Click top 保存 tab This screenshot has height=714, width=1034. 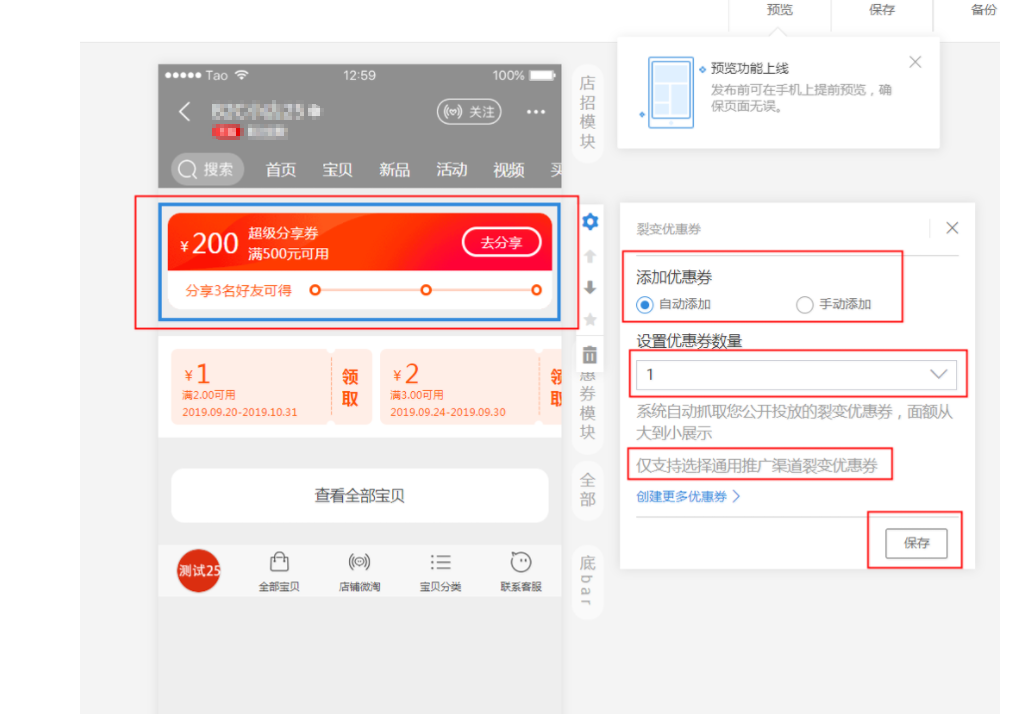click(x=882, y=10)
